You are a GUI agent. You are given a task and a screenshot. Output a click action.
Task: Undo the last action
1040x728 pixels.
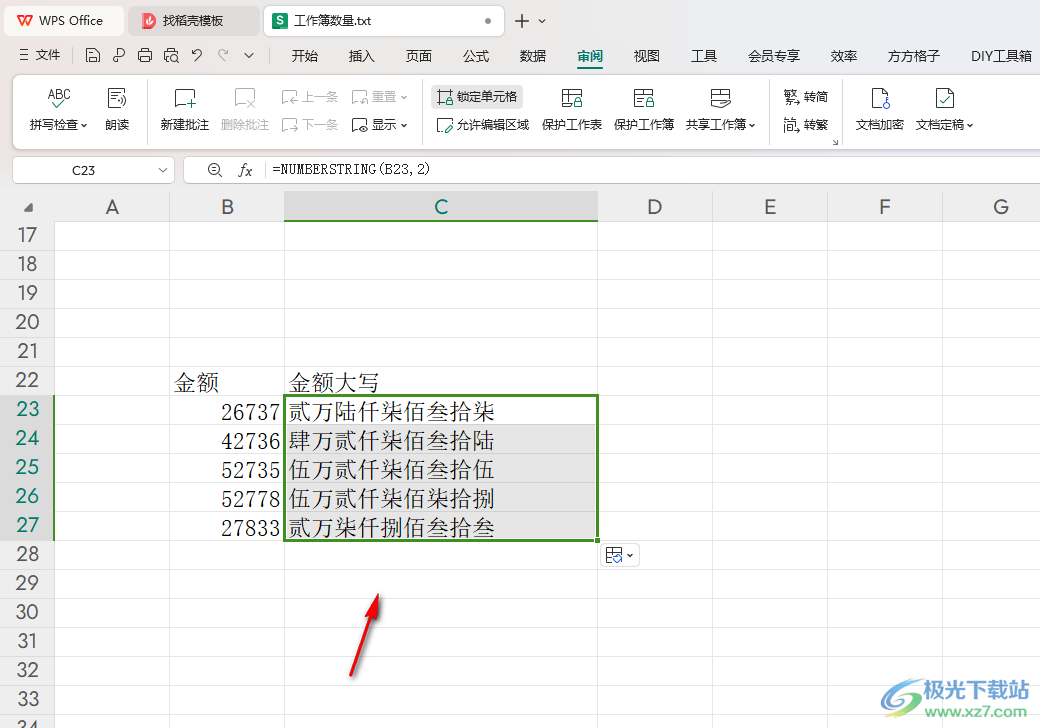(x=197, y=56)
